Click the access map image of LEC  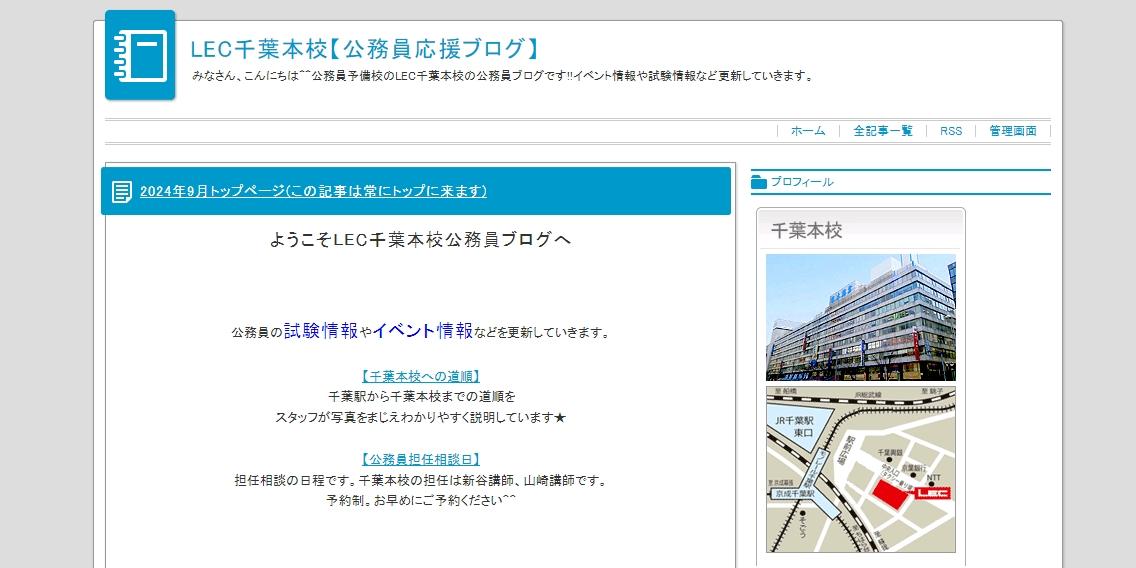(x=861, y=469)
